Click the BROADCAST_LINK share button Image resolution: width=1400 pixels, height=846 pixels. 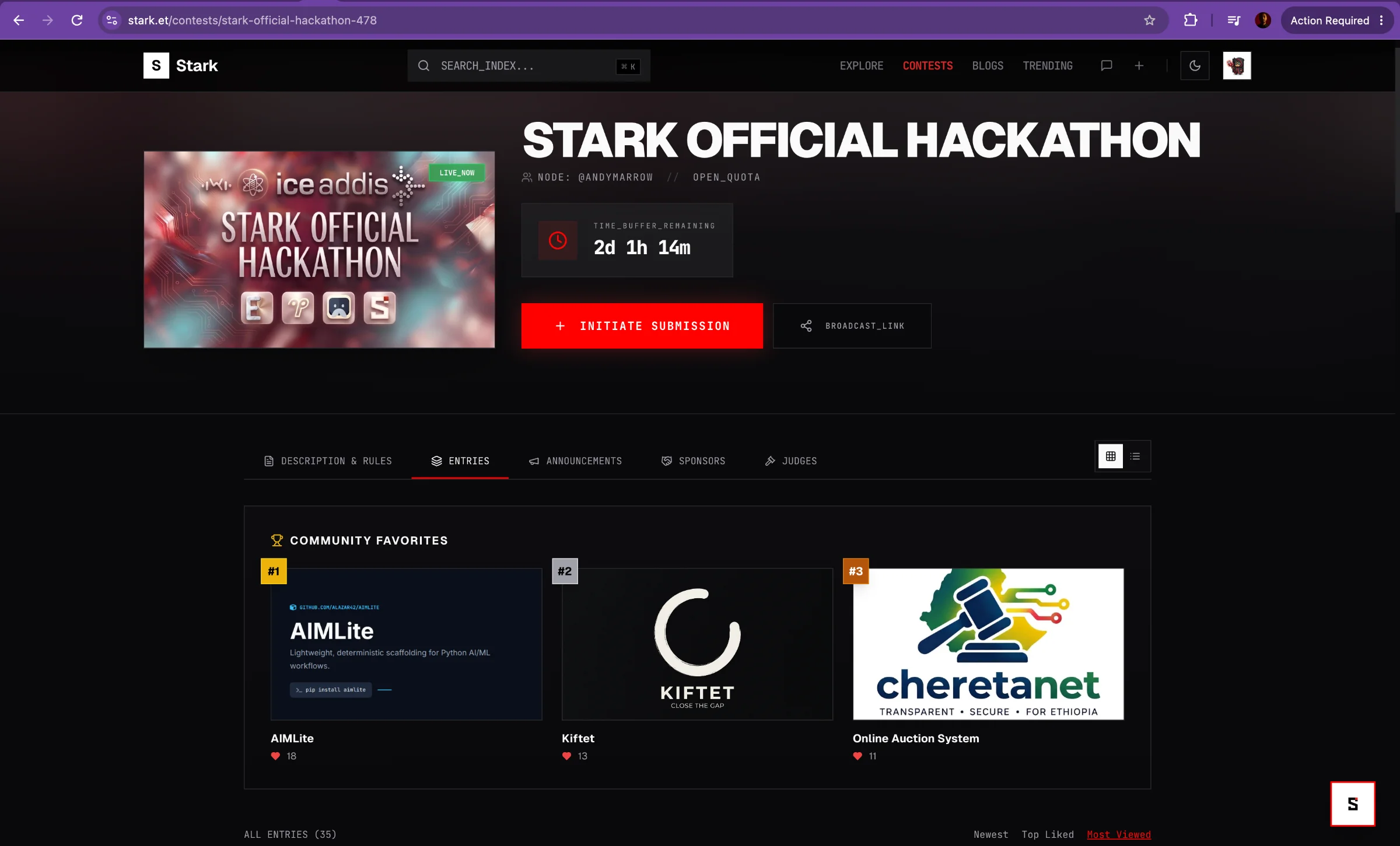(852, 326)
